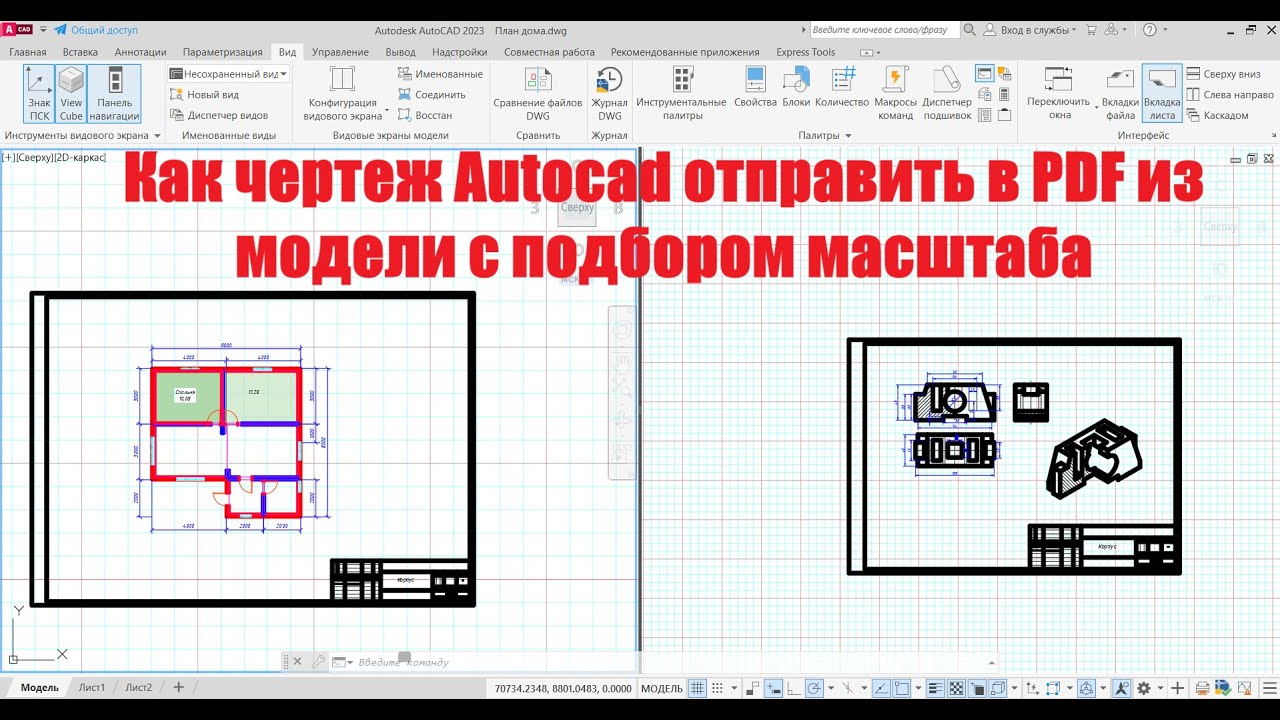This screenshot has height=720, width=1280.
Task: Arrange windows Каскадом
Action: [x=1217, y=115]
